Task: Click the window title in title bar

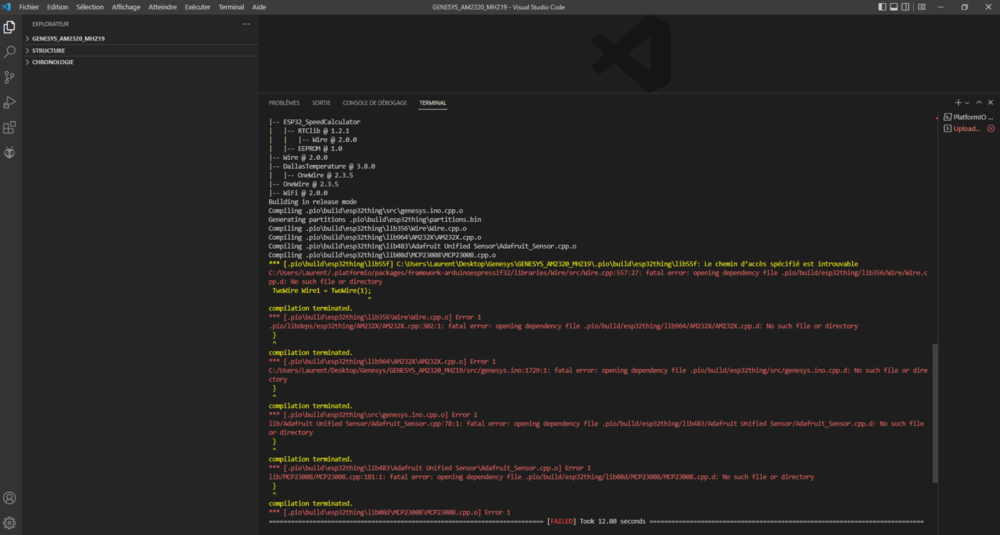Action: [498, 7]
